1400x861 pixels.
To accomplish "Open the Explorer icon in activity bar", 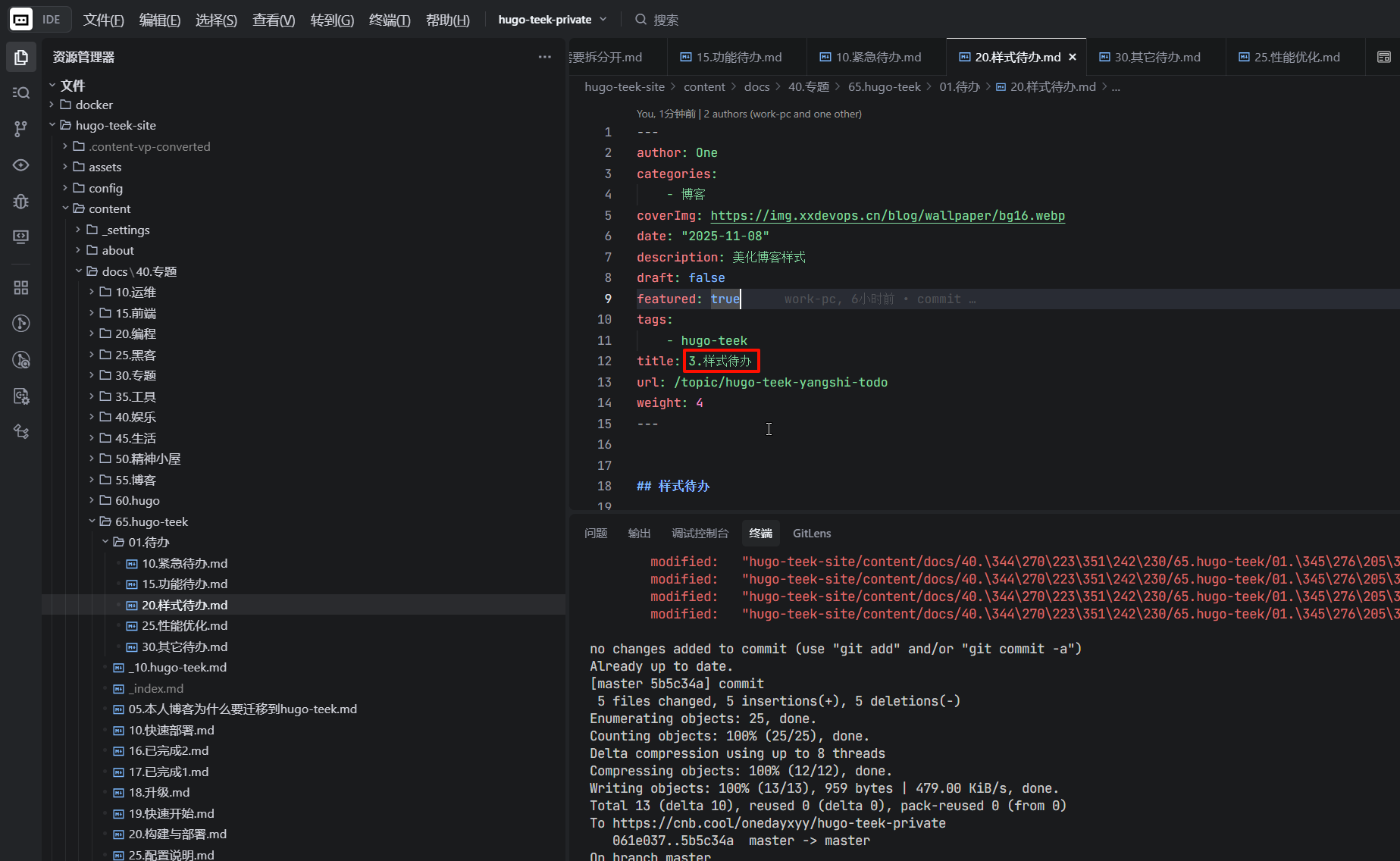I will click(x=21, y=58).
